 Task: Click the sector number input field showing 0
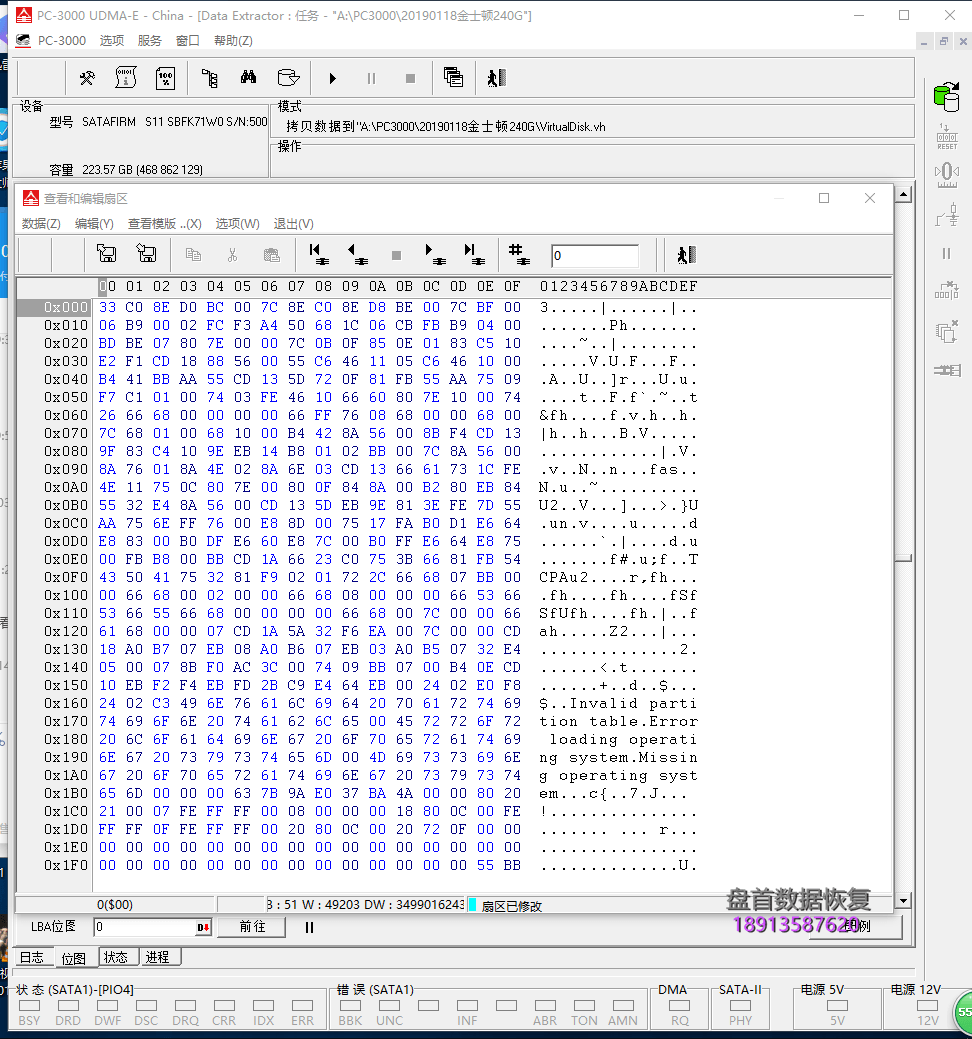594,256
